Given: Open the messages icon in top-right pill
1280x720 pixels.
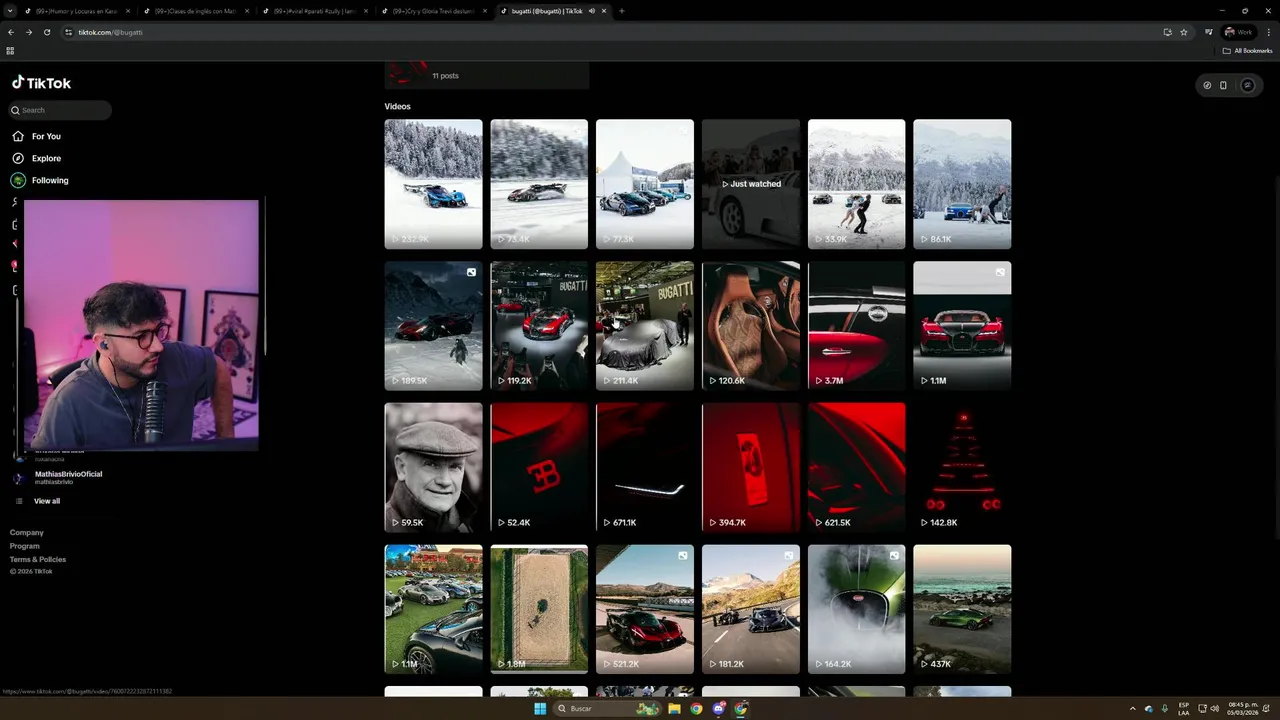Looking at the screenshot, I should tap(1247, 85).
